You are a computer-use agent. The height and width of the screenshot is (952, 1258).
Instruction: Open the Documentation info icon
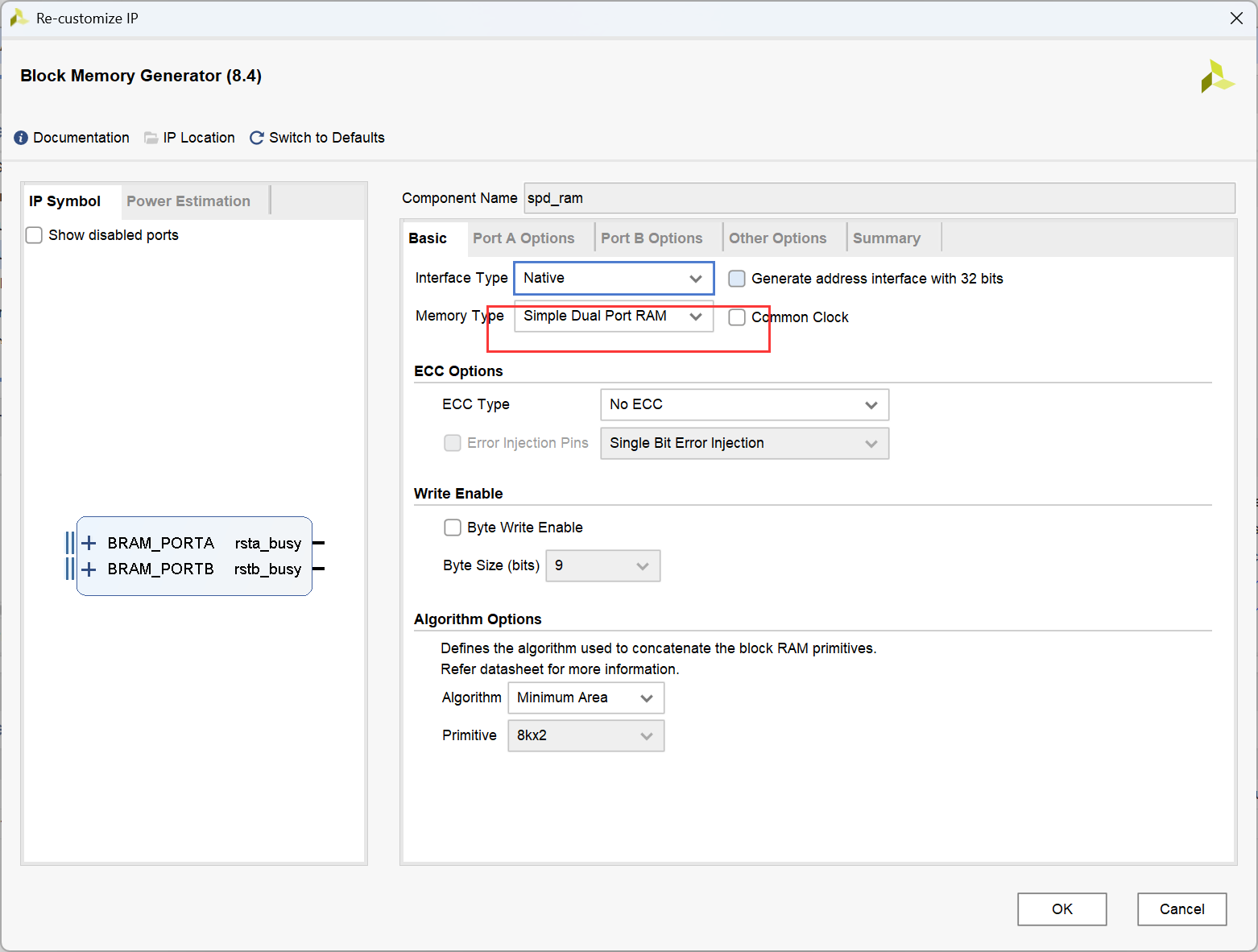pyautogui.click(x=21, y=138)
